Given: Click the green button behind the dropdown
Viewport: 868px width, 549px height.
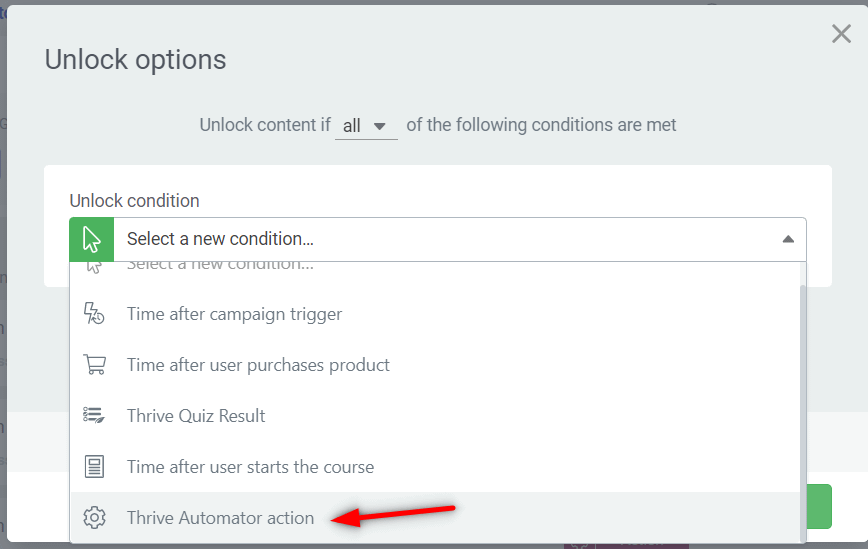Looking at the screenshot, I should coord(820,506).
